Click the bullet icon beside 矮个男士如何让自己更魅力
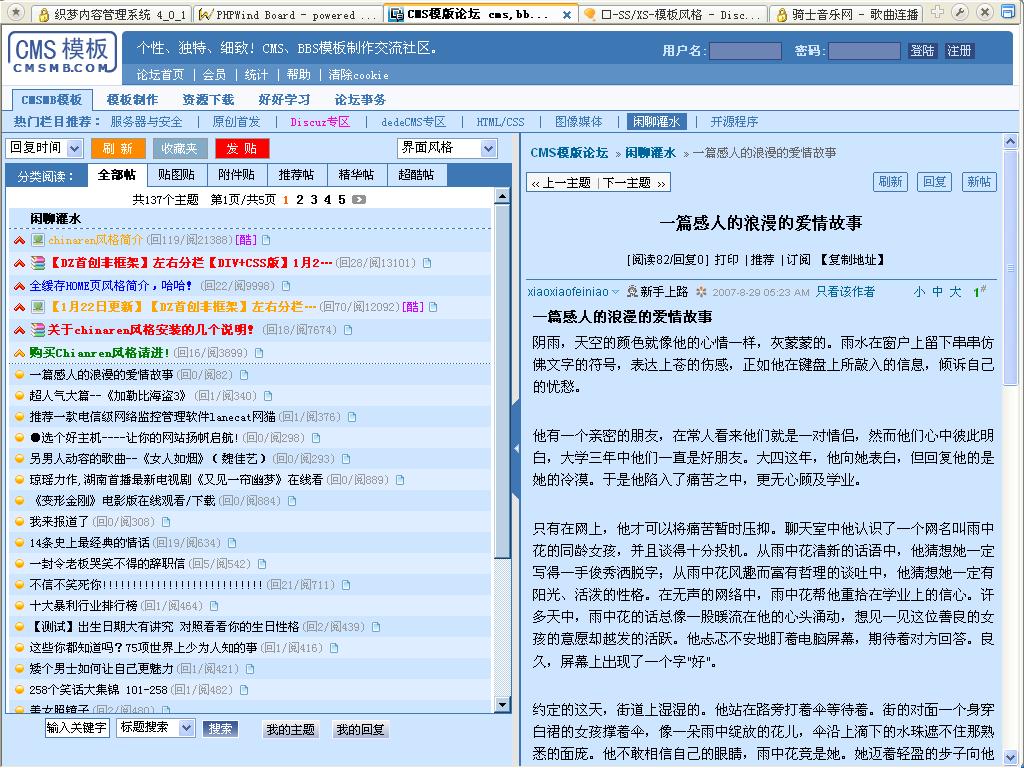Image resolution: width=1024 pixels, height=768 pixels. pos(20,669)
